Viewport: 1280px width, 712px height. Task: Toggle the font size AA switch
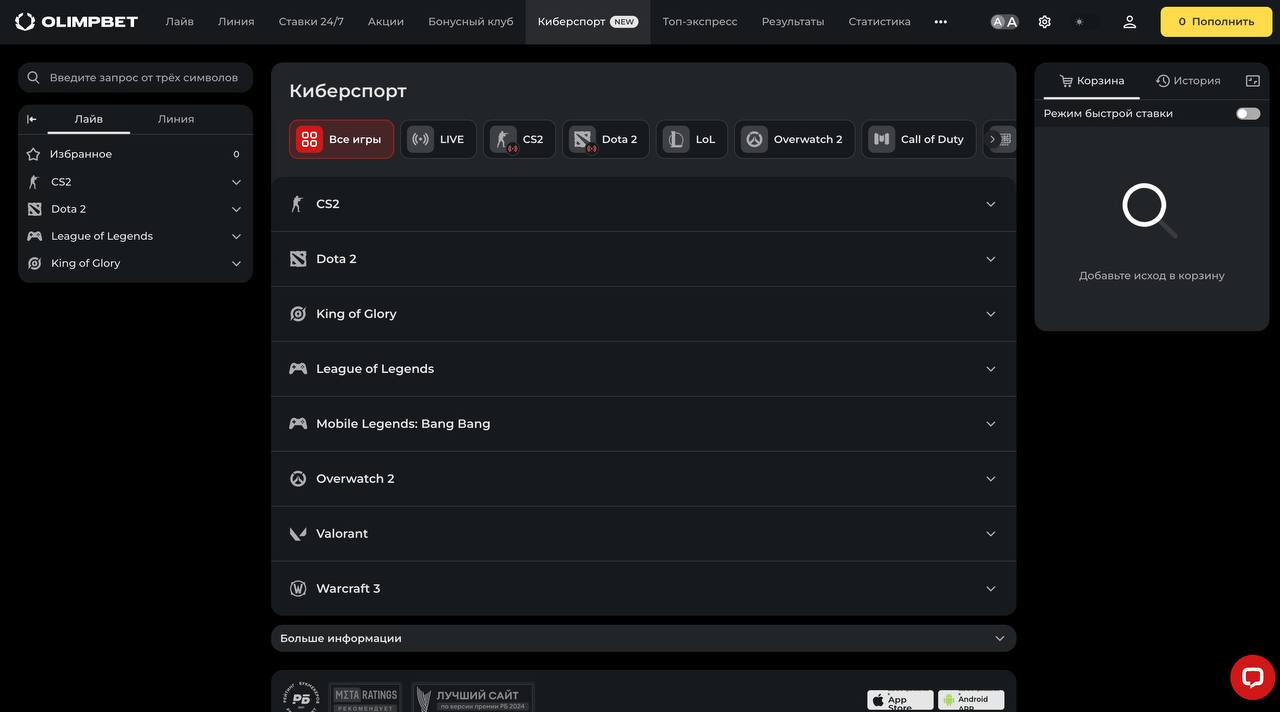pos(1005,21)
